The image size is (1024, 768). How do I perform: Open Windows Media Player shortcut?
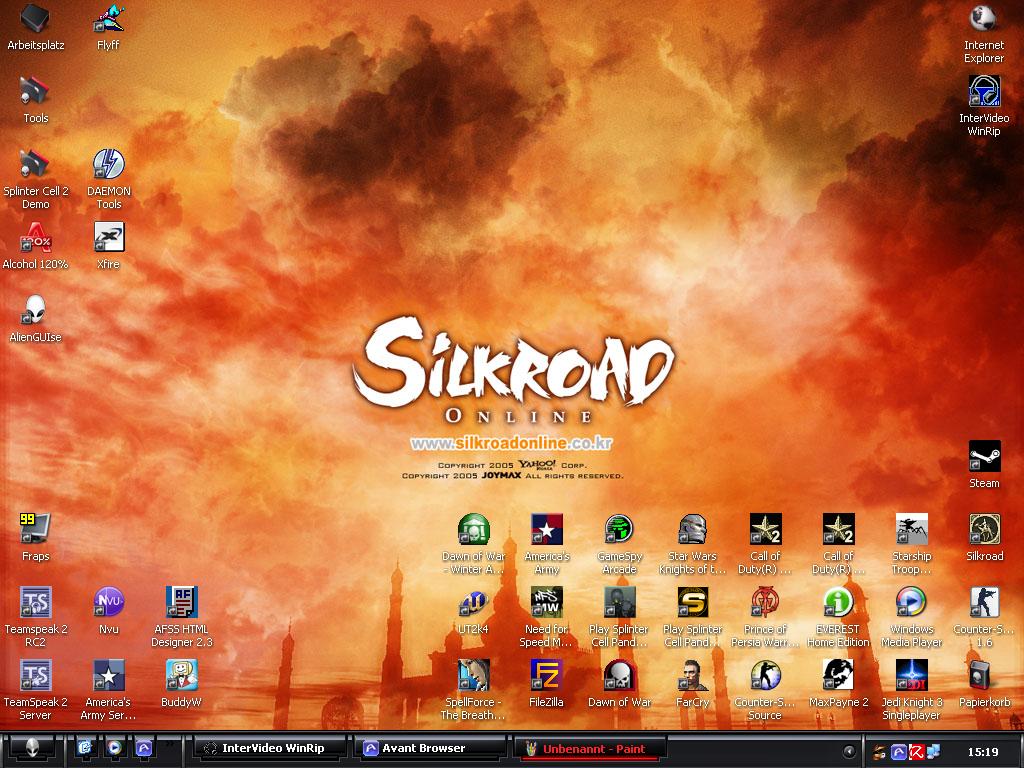[x=911, y=603]
